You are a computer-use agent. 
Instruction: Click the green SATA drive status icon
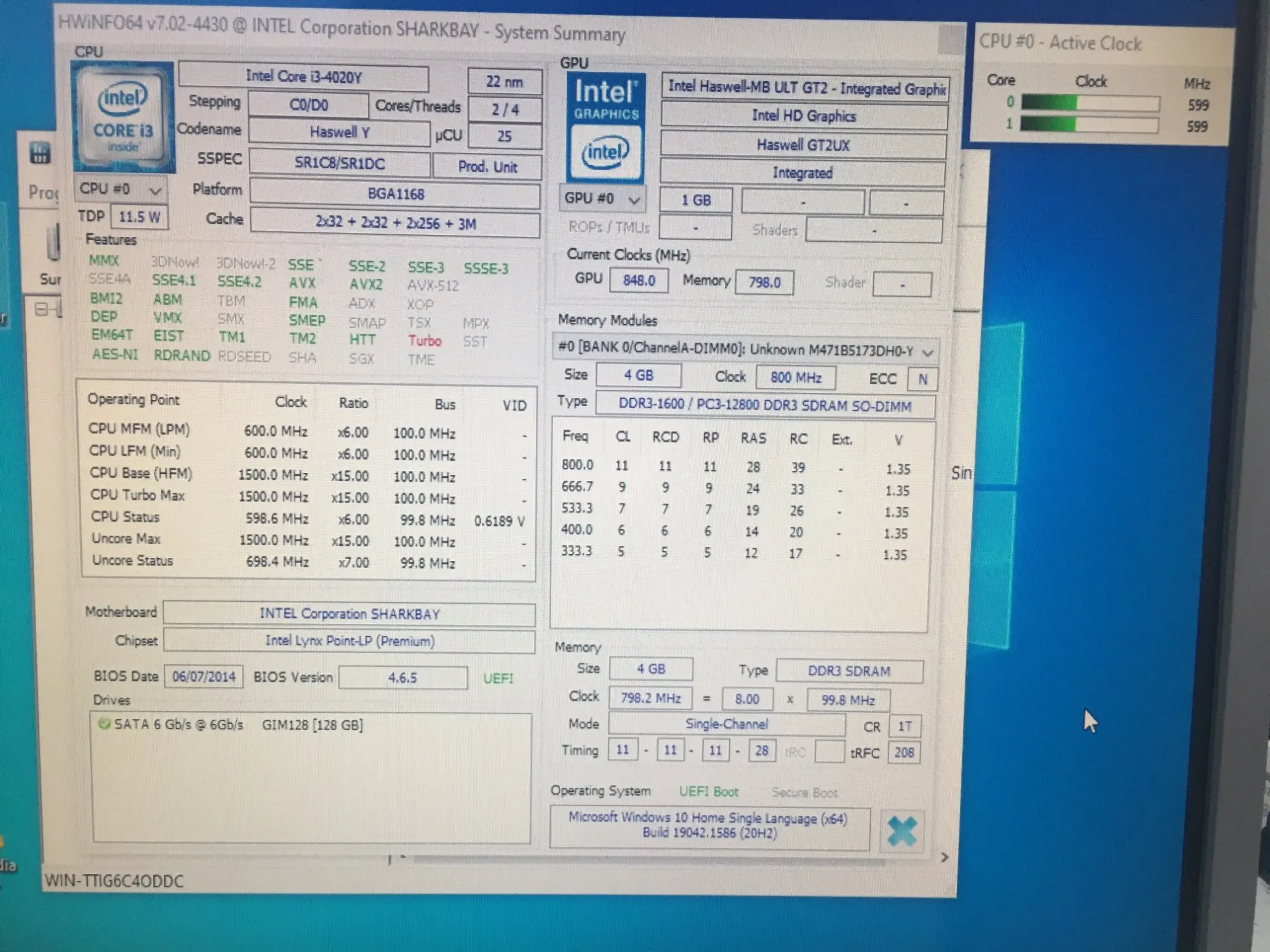pyautogui.click(x=104, y=724)
